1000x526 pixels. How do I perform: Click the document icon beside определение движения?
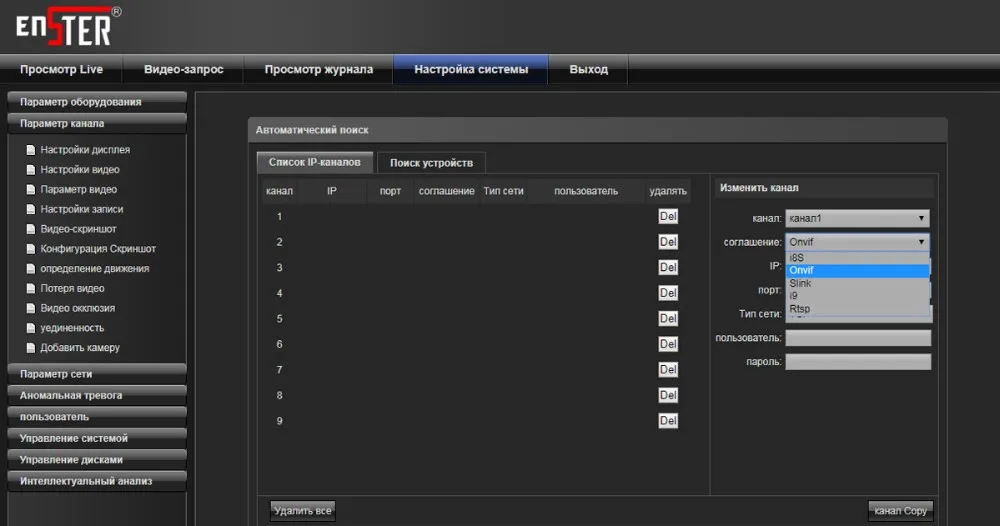point(31,268)
